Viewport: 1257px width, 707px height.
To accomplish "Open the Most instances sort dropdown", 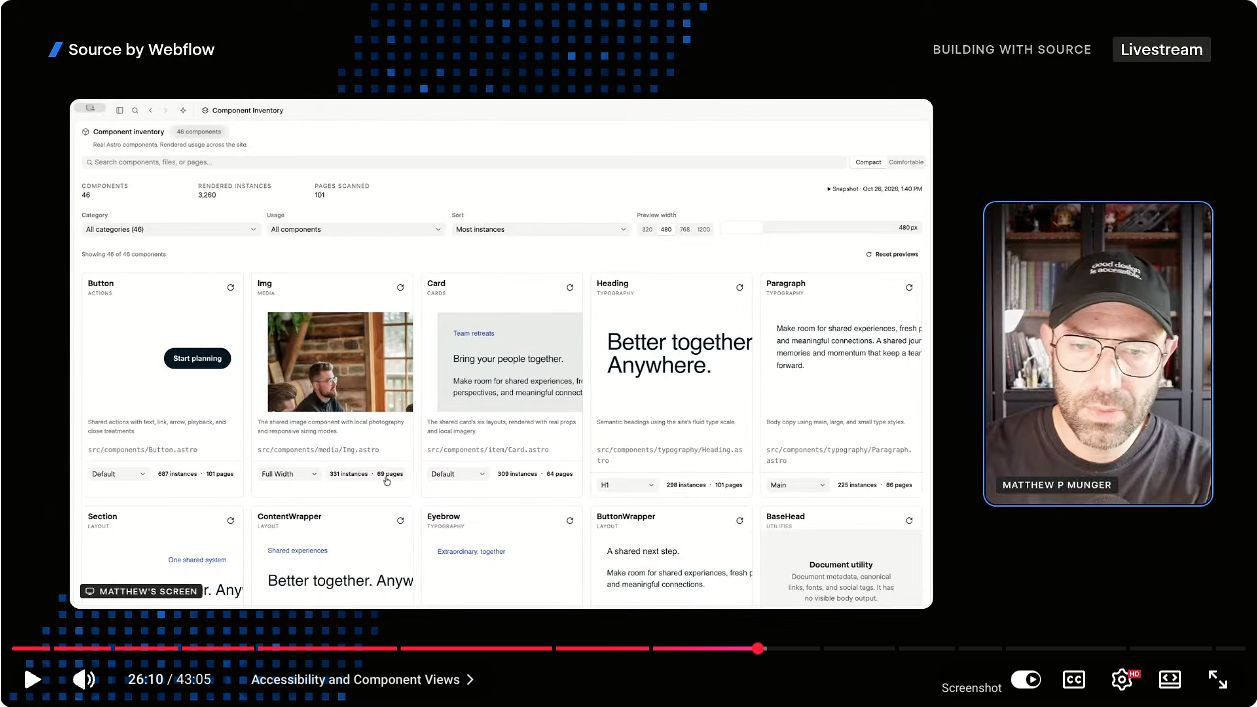I will click(540, 229).
